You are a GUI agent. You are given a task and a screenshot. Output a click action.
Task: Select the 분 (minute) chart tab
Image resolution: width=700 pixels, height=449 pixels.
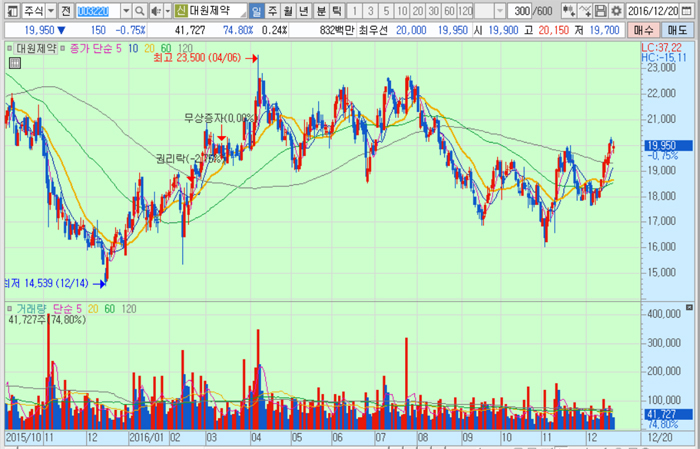pyautogui.click(x=320, y=10)
